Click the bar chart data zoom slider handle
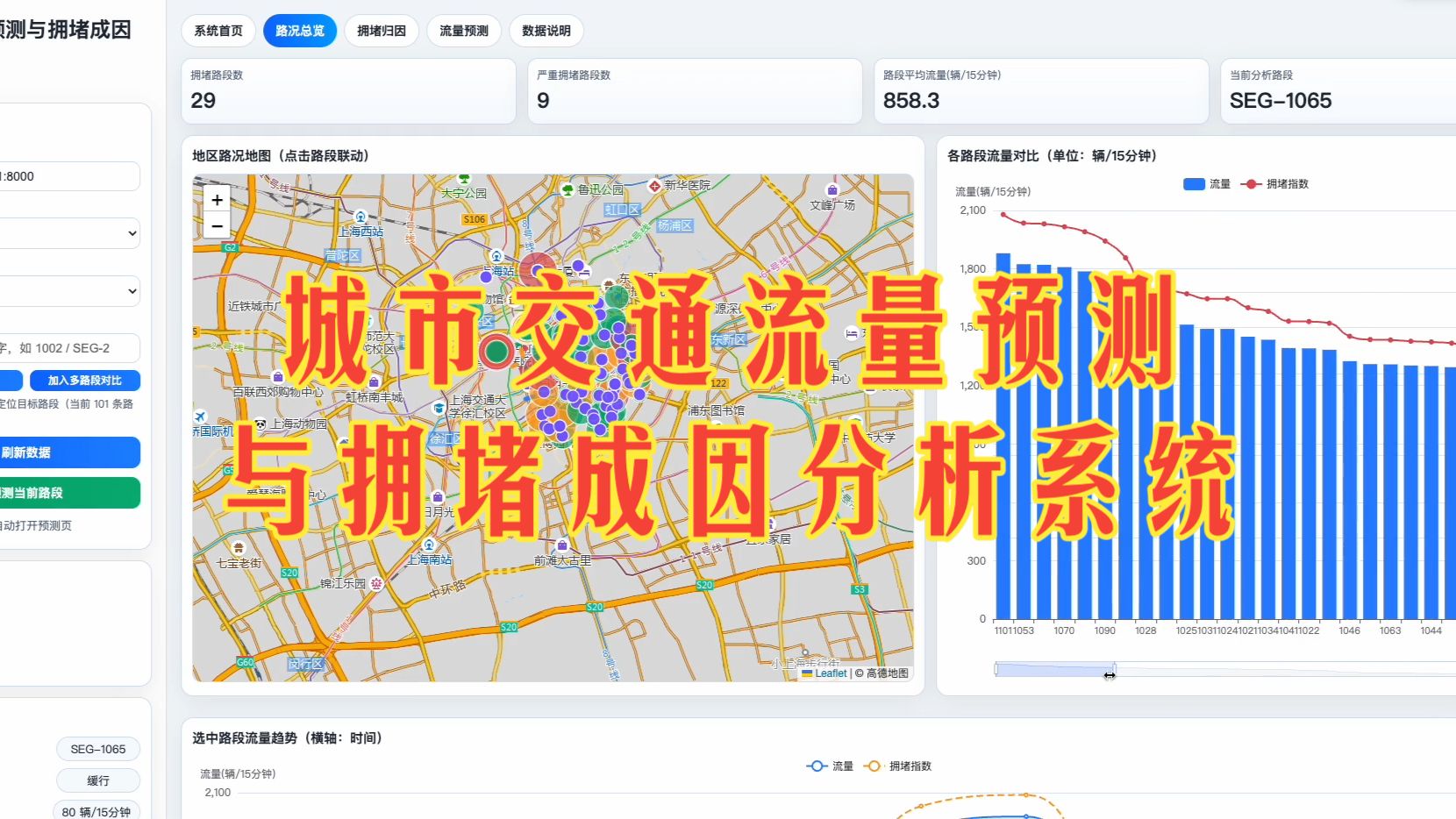Viewport: 1456px width, 819px height. [x=1114, y=670]
